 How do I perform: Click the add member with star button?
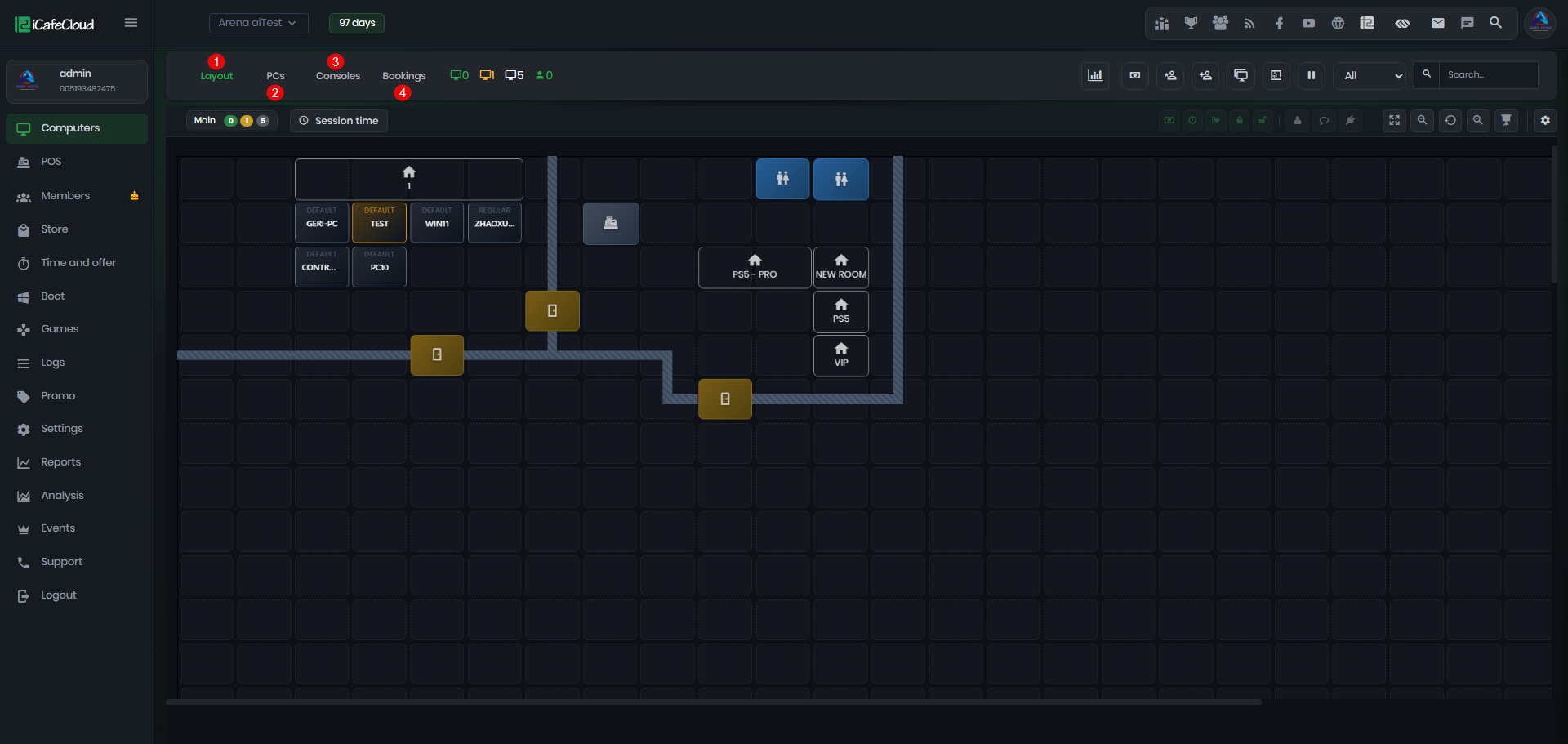pos(1170,75)
